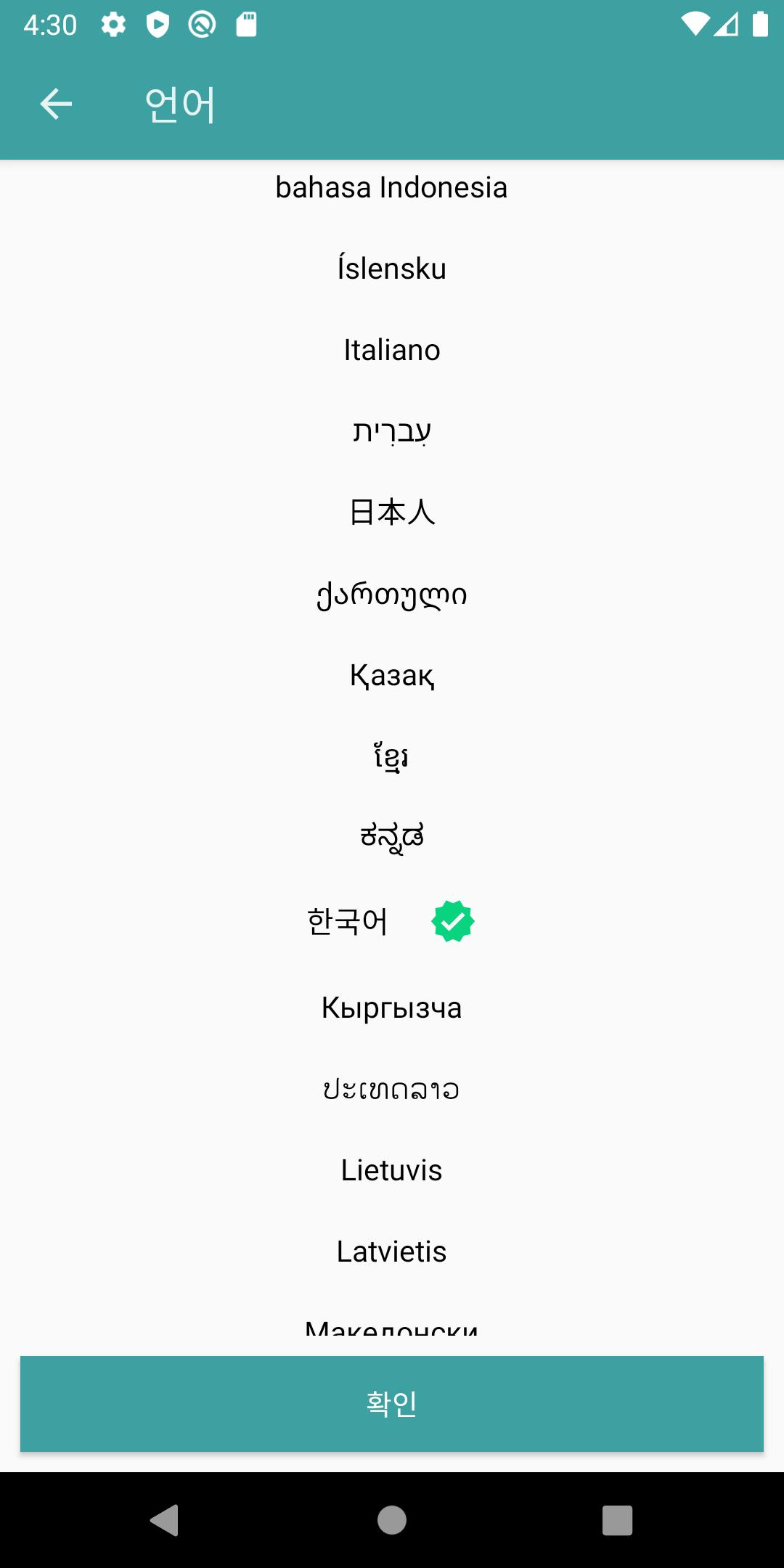The image size is (784, 1568).
Task: Tap the shield play icon in status bar
Action: [158, 25]
